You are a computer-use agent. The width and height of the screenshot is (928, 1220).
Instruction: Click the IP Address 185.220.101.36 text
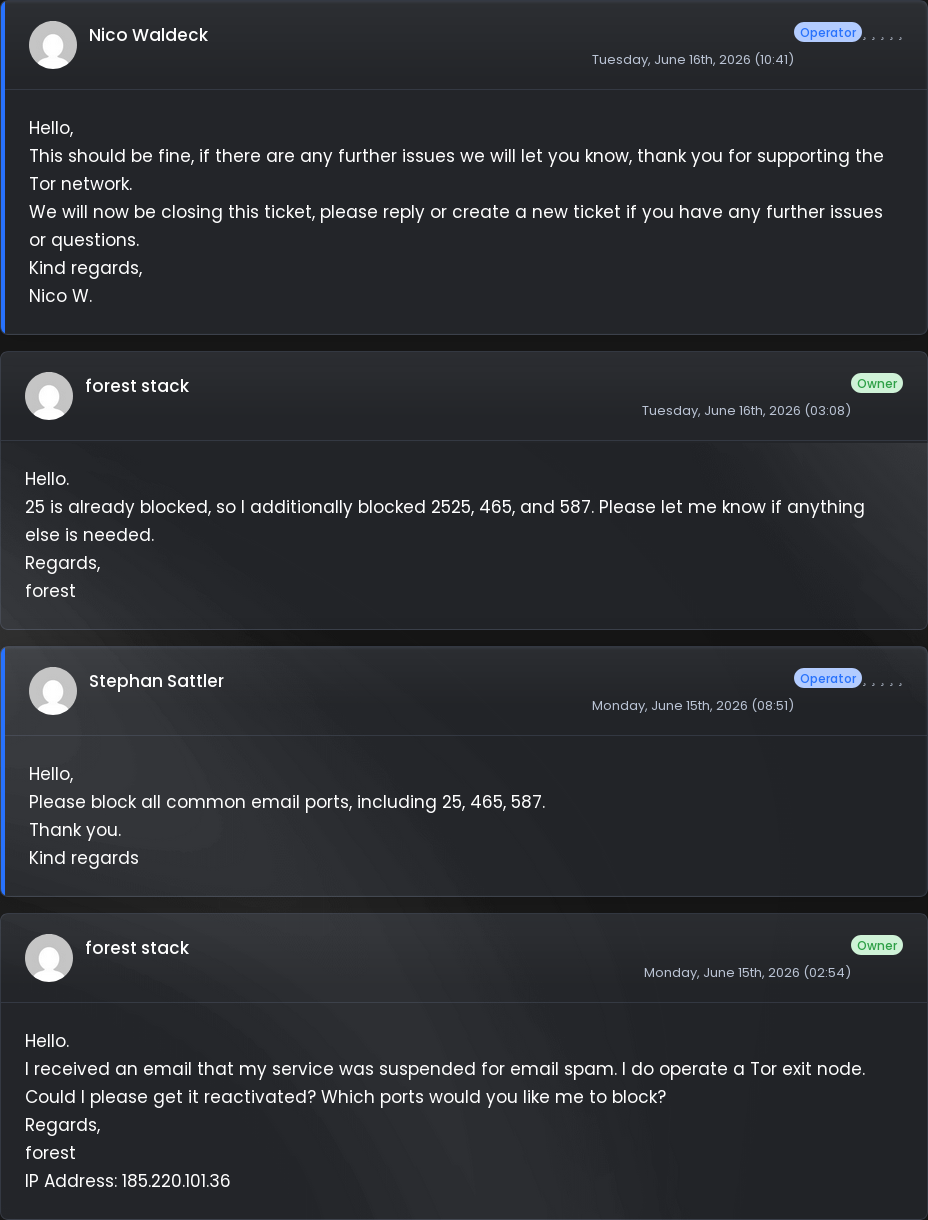pyautogui.click(x=127, y=1181)
